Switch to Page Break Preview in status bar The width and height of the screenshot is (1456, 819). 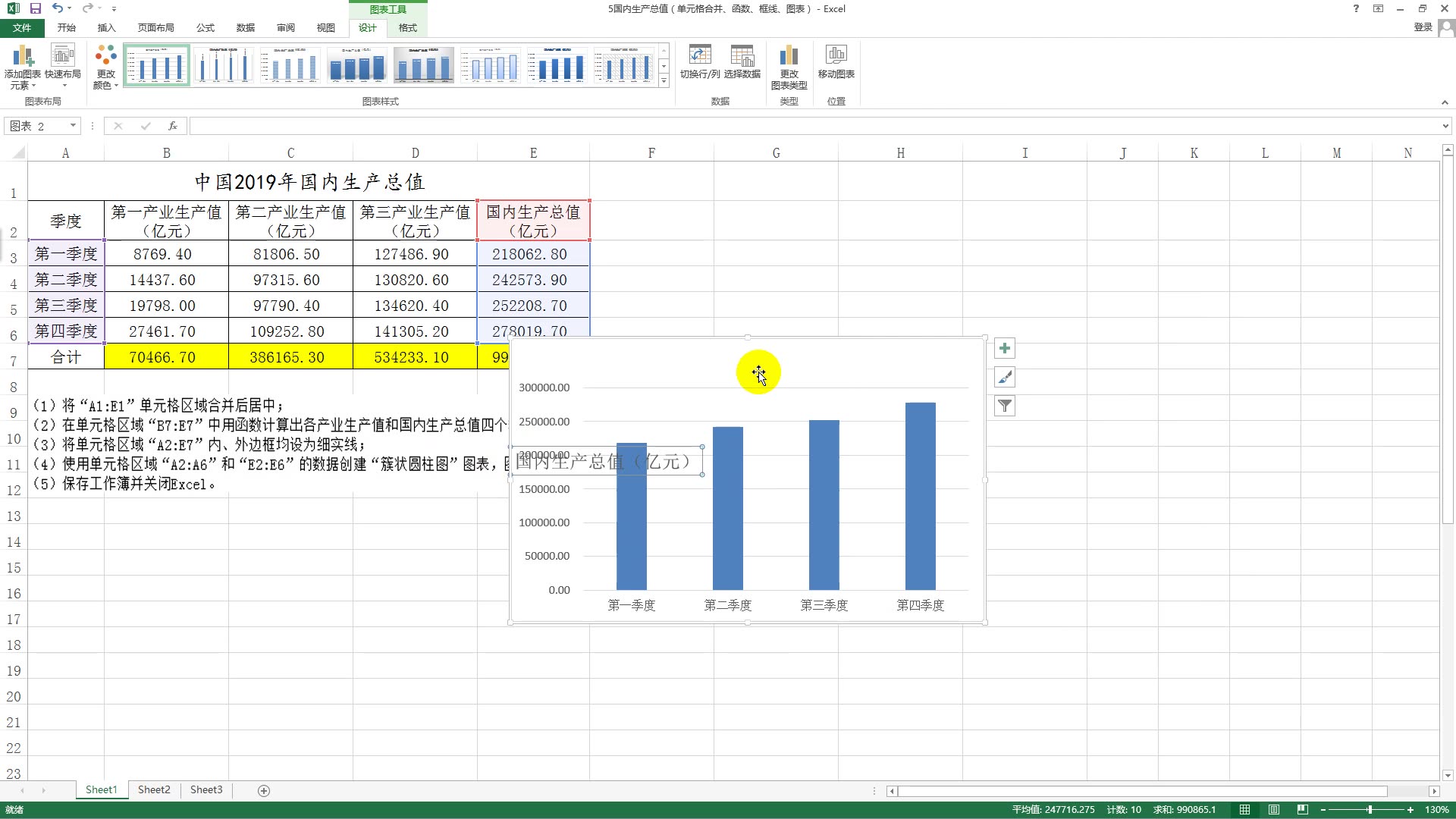(x=1303, y=810)
